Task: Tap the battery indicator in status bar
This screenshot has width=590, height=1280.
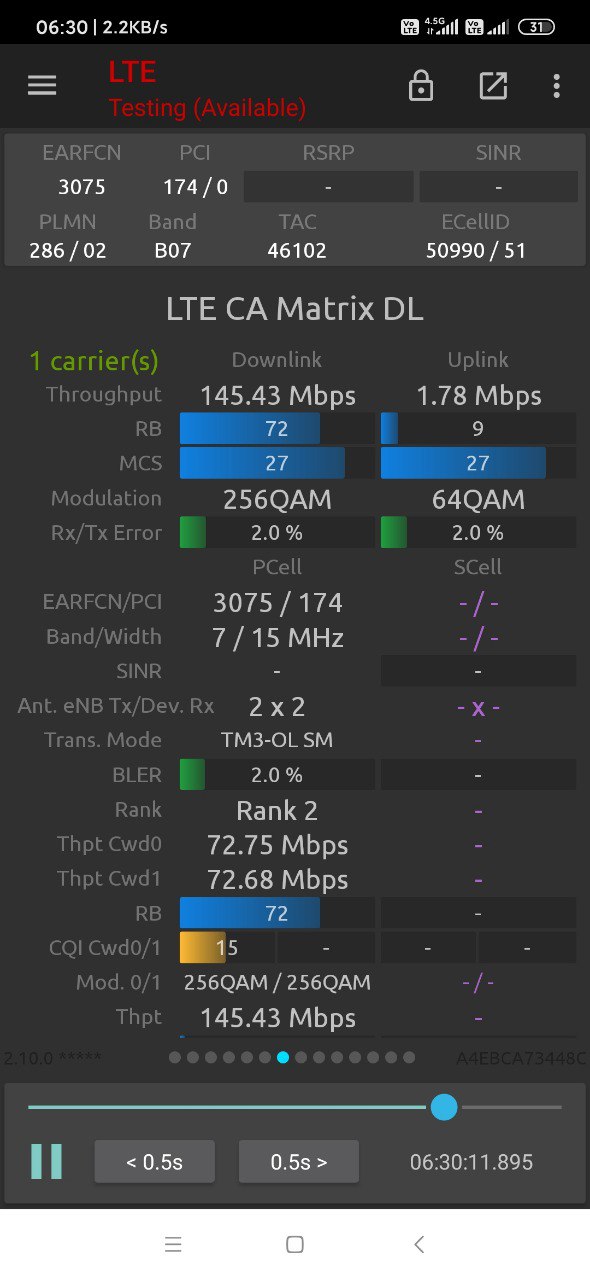Action: (537, 27)
